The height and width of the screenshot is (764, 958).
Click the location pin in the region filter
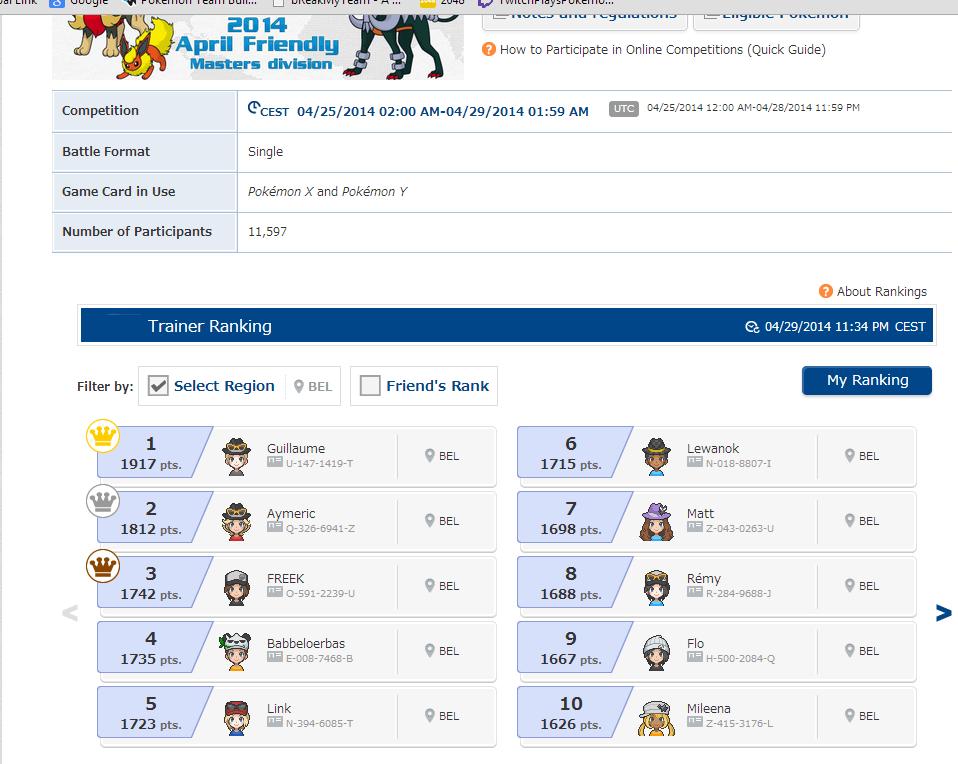[299, 386]
